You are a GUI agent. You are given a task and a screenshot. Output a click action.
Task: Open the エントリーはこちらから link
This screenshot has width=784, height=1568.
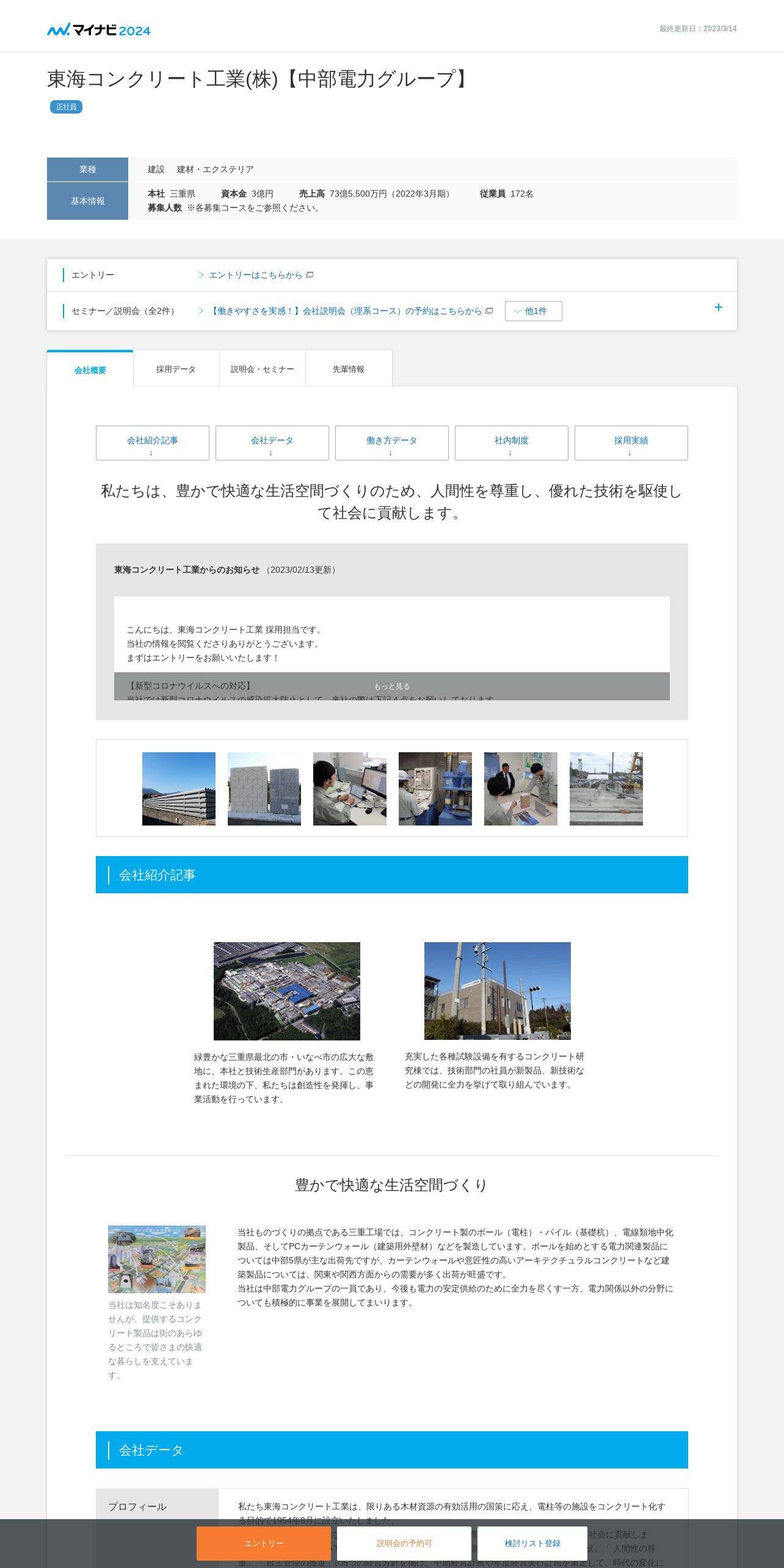click(255, 275)
